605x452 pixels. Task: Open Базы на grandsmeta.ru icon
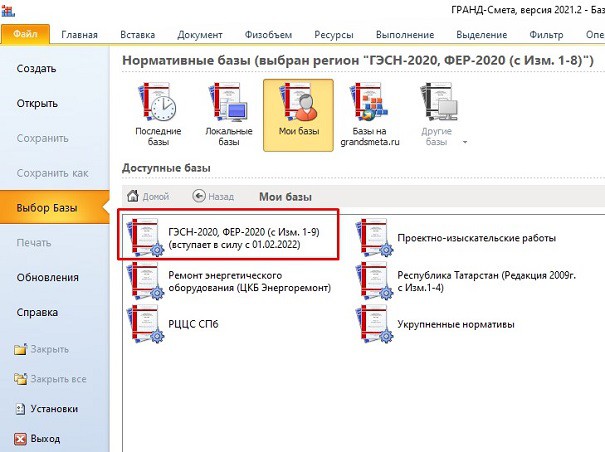pos(369,102)
